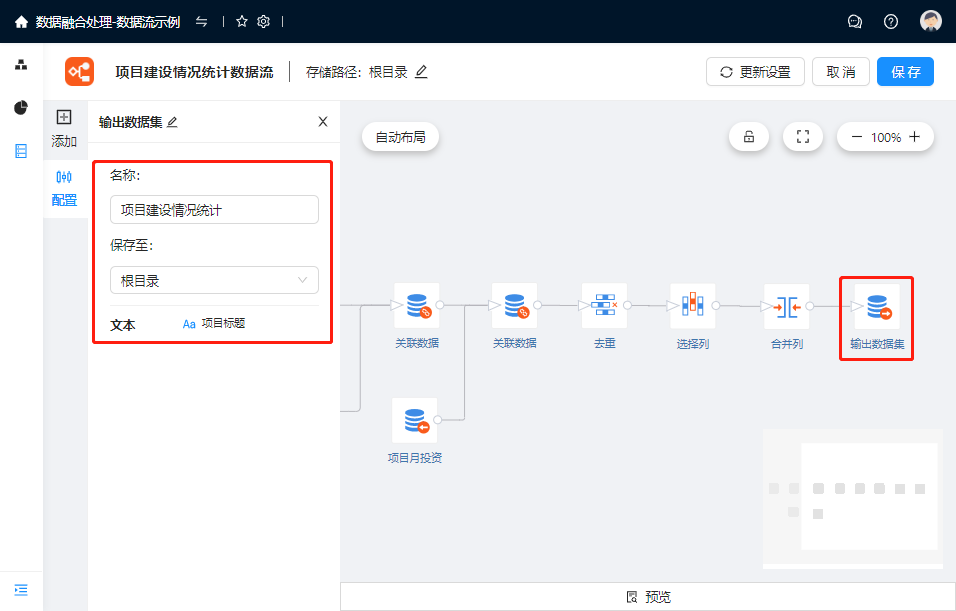Click the 名称 input field
This screenshot has height=611, width=956.
coord(214,210)
